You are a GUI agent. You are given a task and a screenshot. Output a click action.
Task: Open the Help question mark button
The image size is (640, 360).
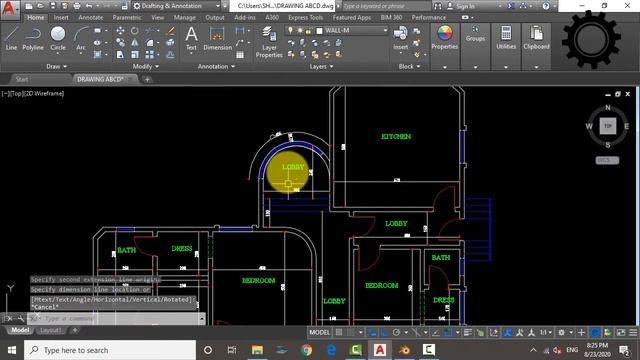click(546, 6)
